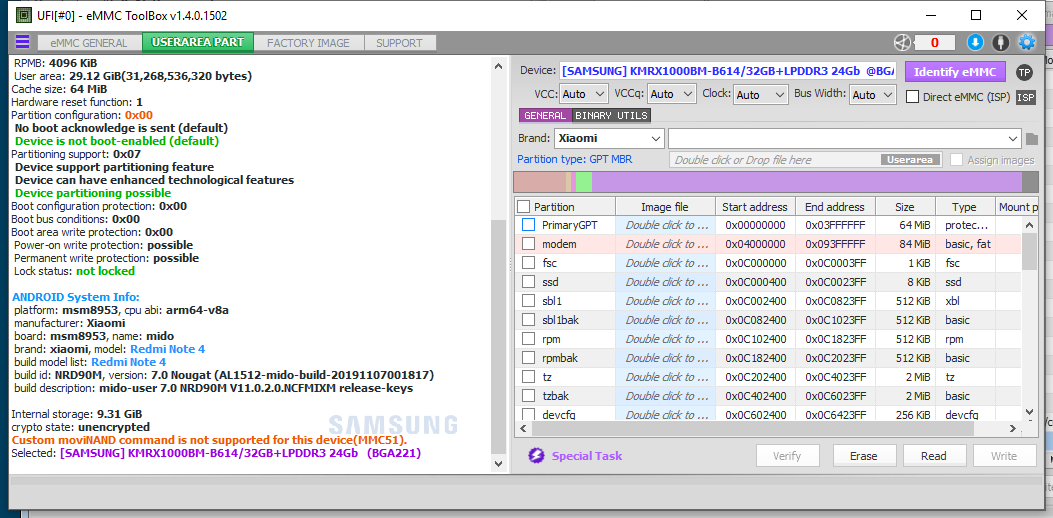Click the large purple userdata partition bar segment

(x=807, y=182)
